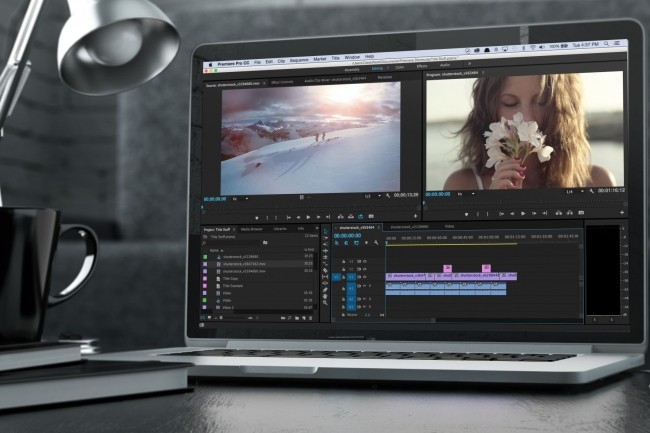Click trash icon in Project panel
Viewport: 650px width, 433px height.
pos(311,318)
